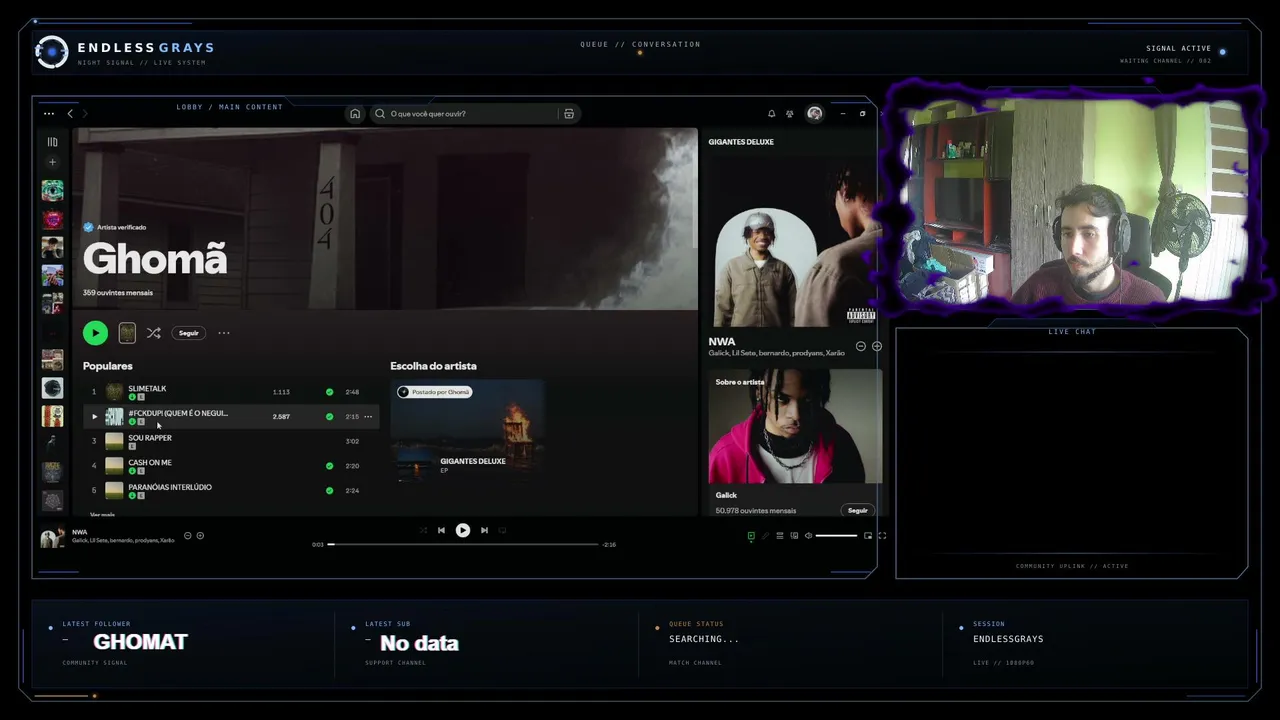This screenshot has width=1280, height=720.
Task: Select the SLIMETALK track title
Action: coord(147,389)
